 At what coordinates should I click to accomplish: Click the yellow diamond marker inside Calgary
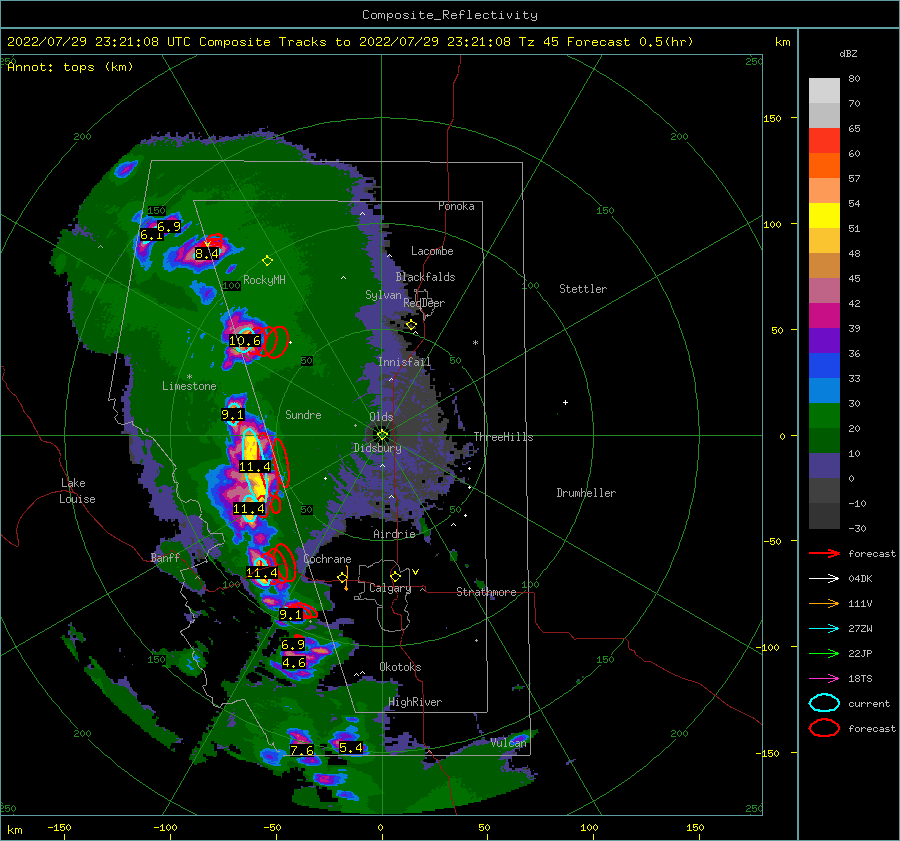395,576
